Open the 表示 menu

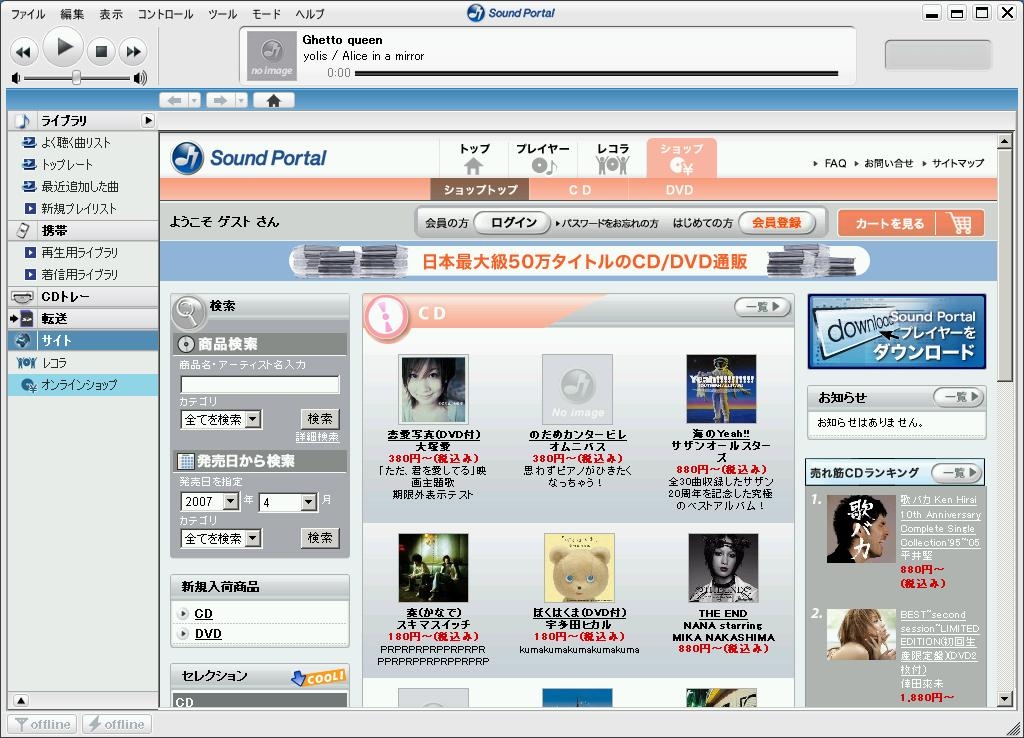111,14
